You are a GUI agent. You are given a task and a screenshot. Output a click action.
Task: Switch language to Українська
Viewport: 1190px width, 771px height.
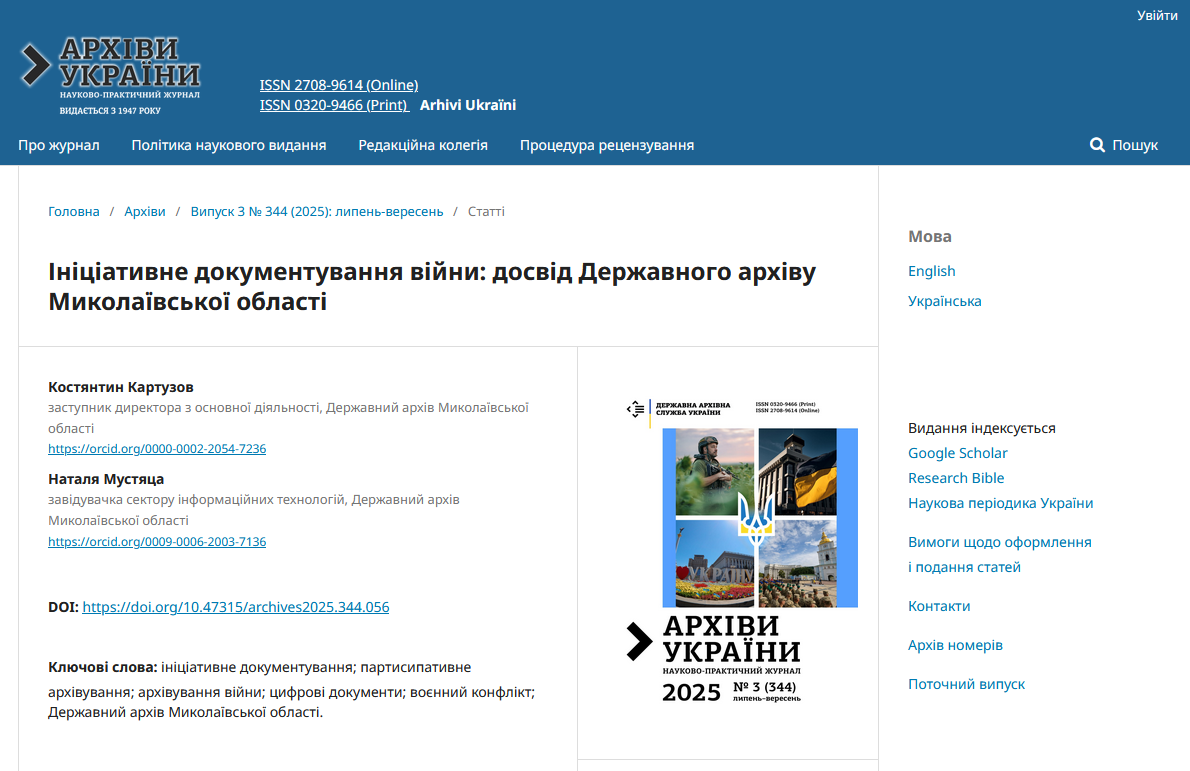point(944,301)
